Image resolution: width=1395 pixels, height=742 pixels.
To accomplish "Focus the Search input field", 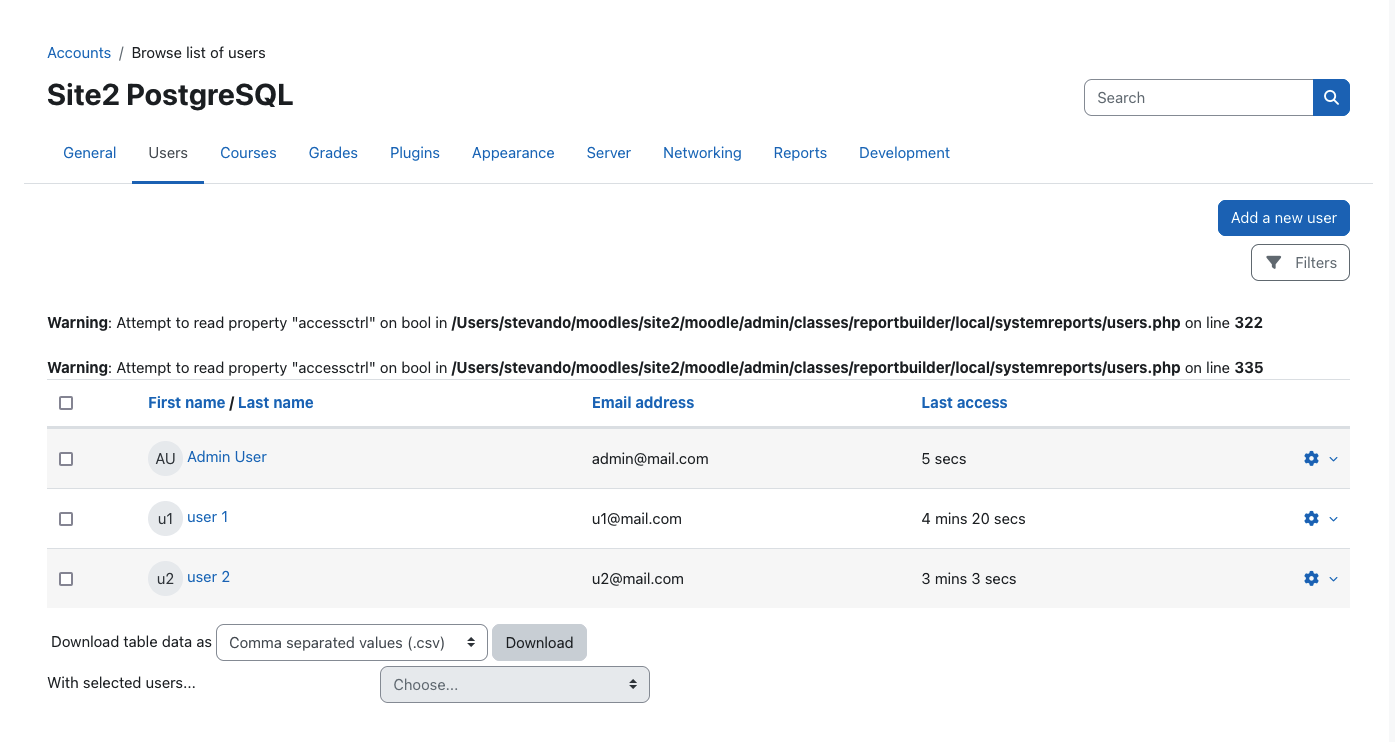I will (x=1199, y=98).
